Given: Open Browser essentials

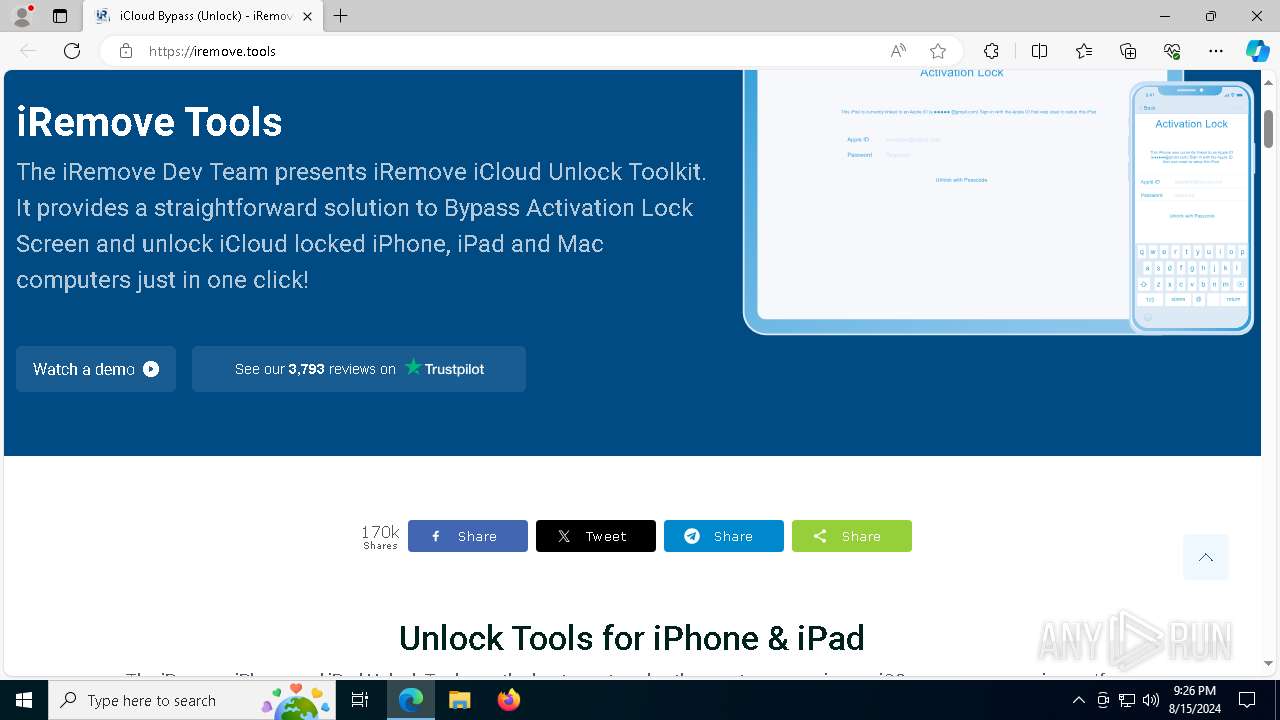Looking at the screenshot, I should point(1172,51).
